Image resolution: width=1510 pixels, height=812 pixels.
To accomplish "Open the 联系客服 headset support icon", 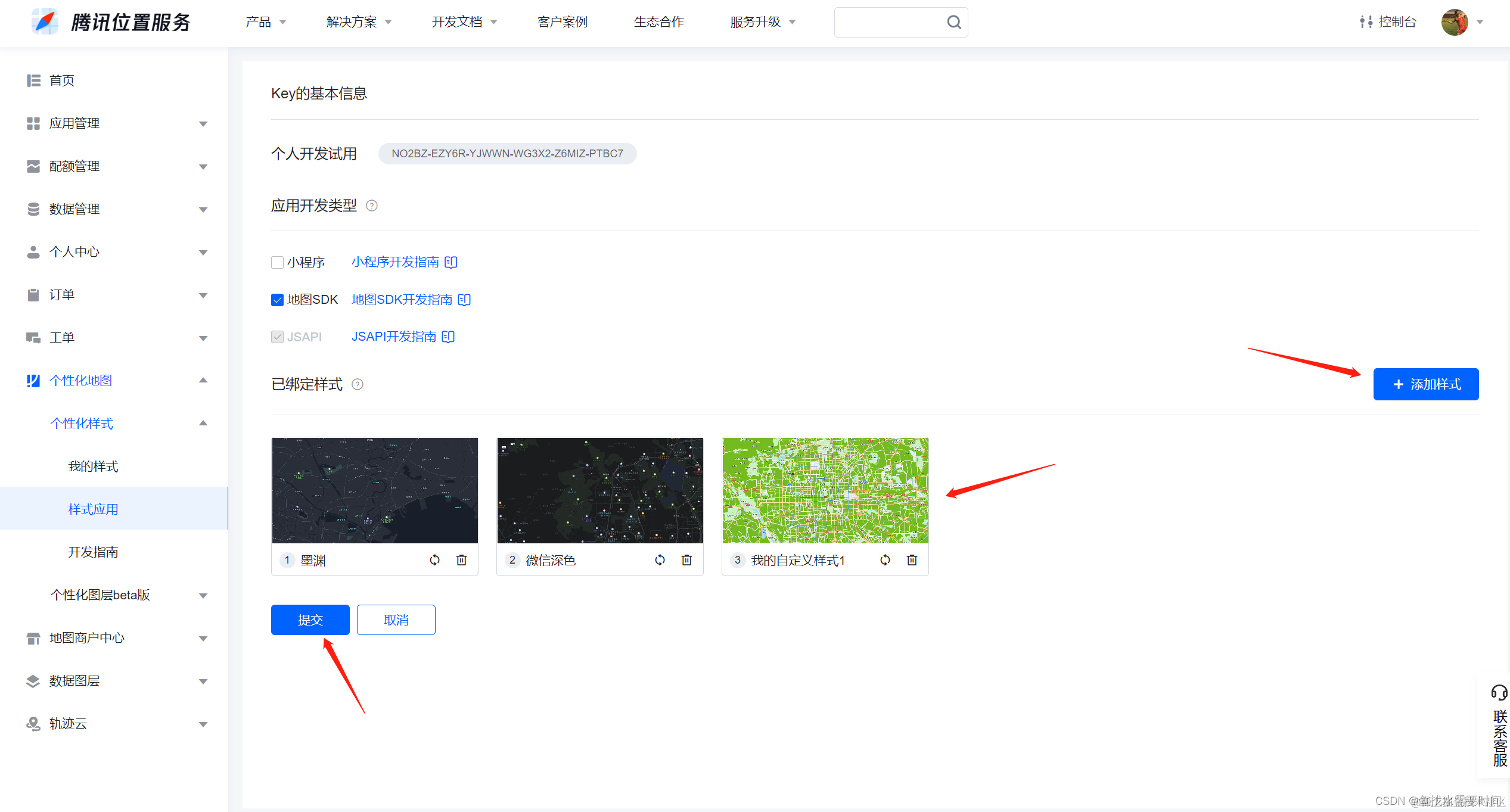I will coord(1500,693).
